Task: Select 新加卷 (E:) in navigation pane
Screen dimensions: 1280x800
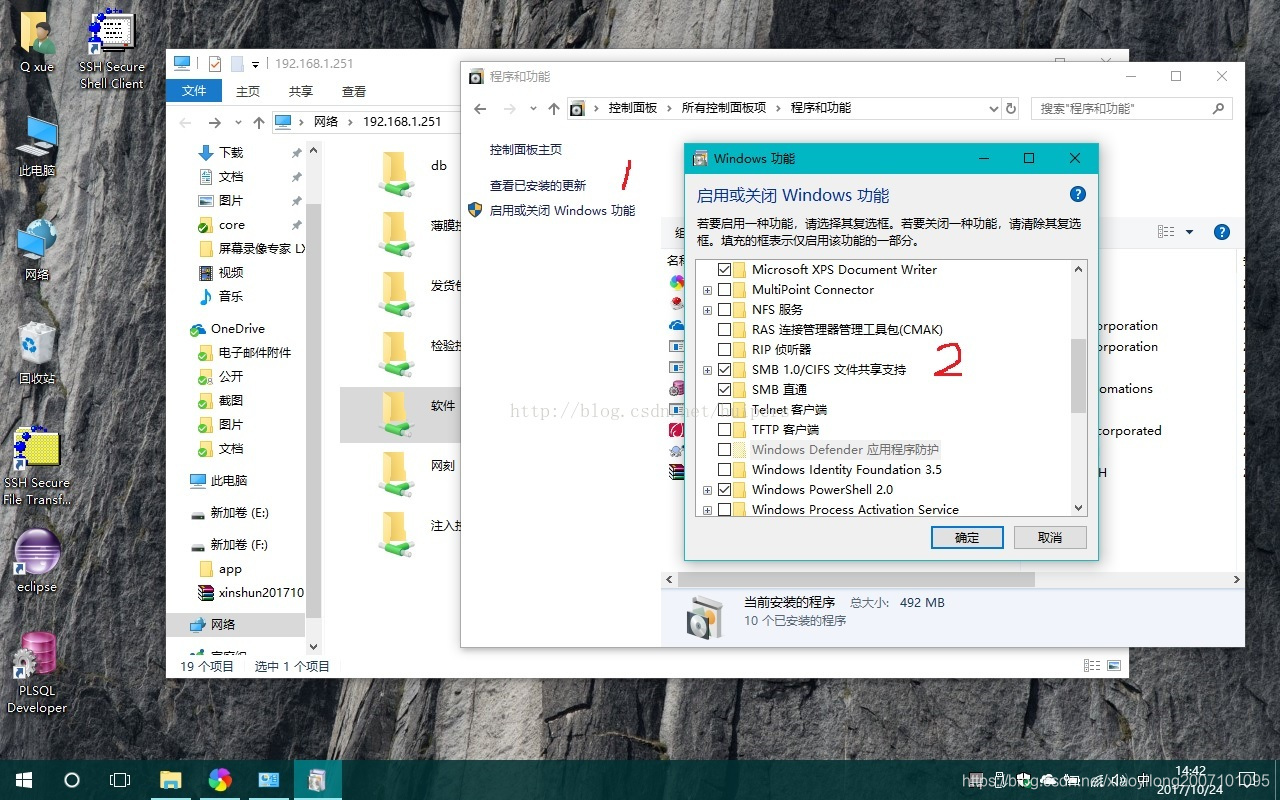Action: [x=239, y=512]
